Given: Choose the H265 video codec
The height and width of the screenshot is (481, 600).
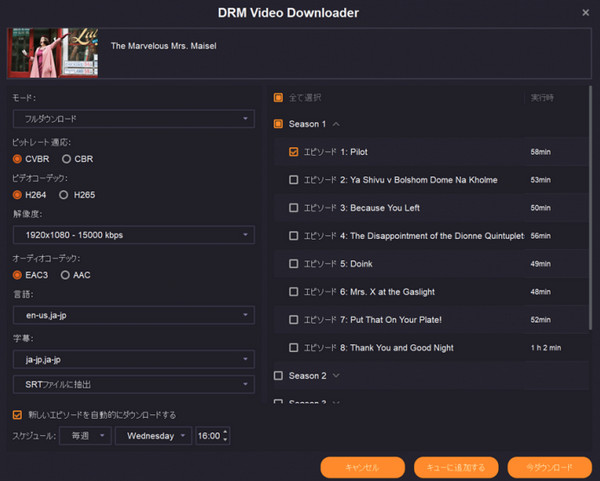Looking at the screenshot, I should pyautogui.click(x=77, y=195).
